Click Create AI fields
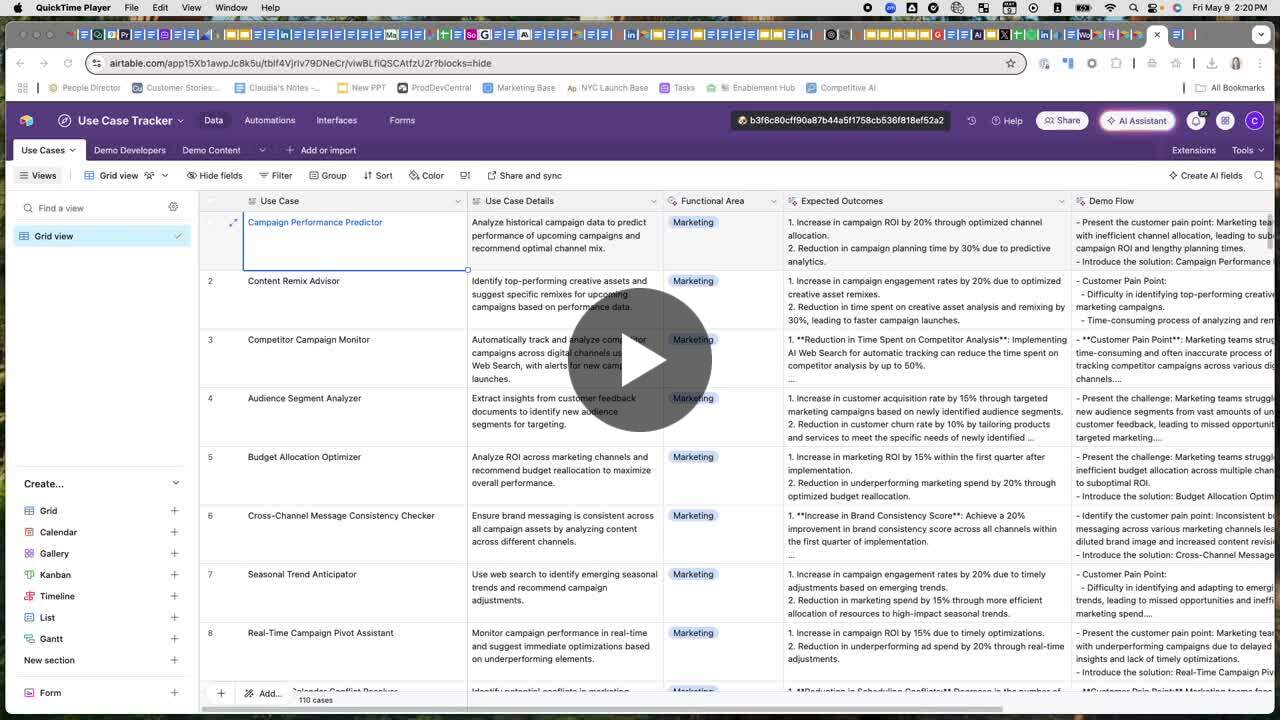The image size is (1280, 720). 1205,175
